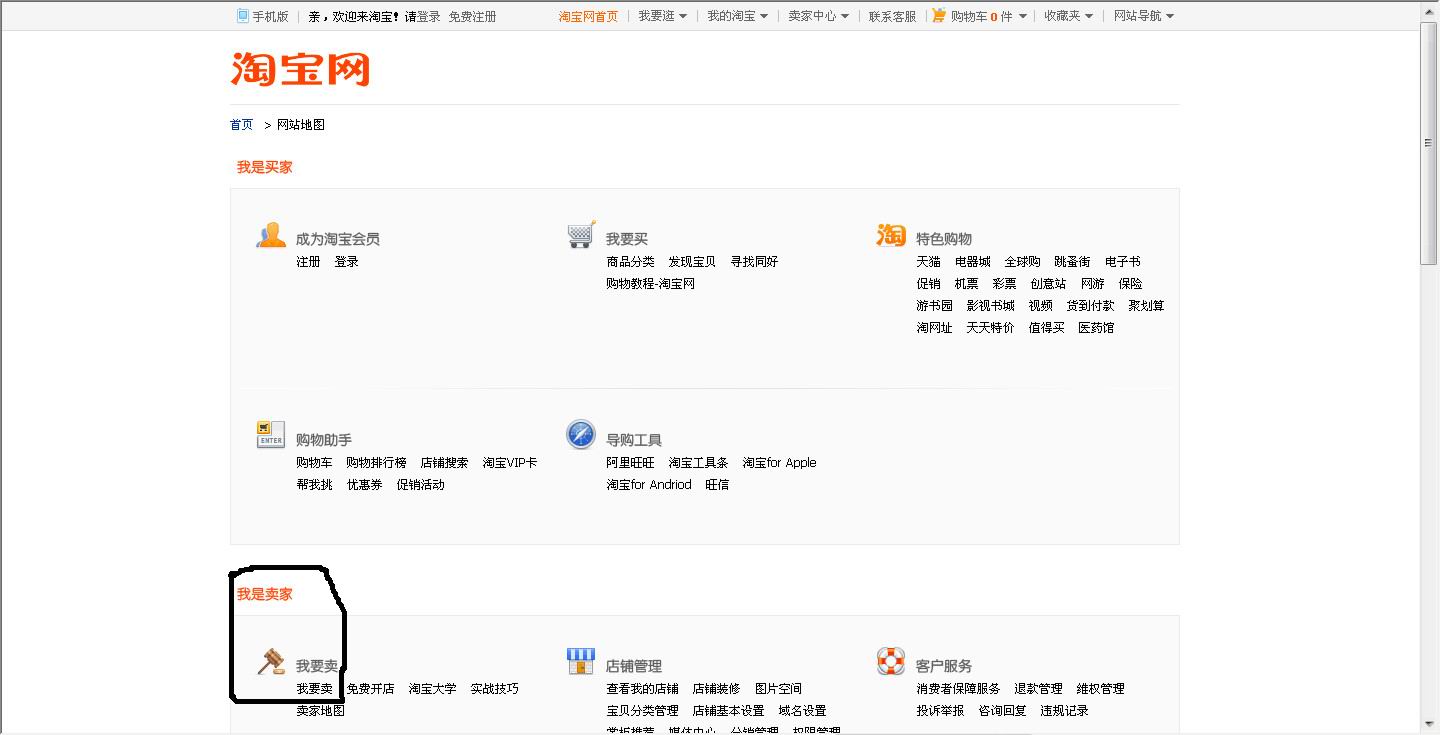Expand the 我要逛 dropdown
Screen dimensions: 1440x735
663,16
